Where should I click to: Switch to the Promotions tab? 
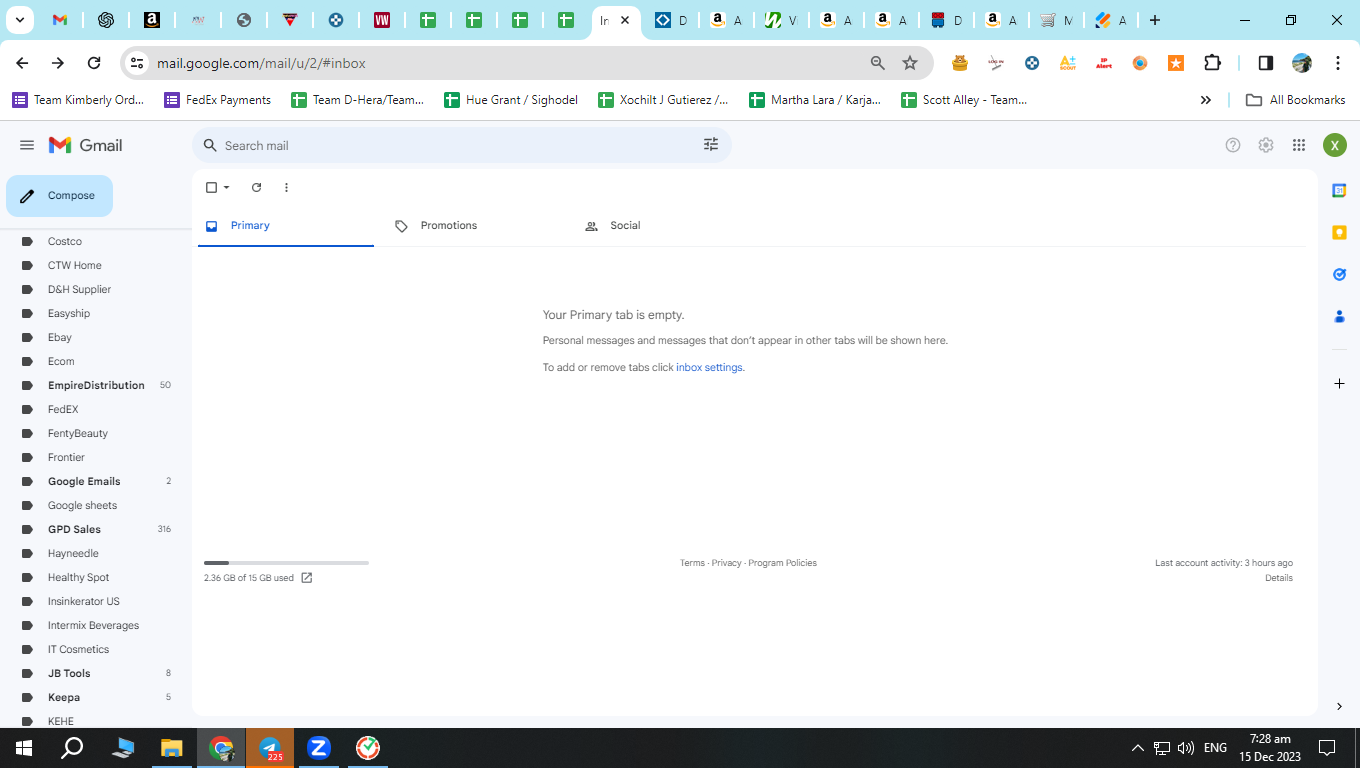tap(474, 226)
